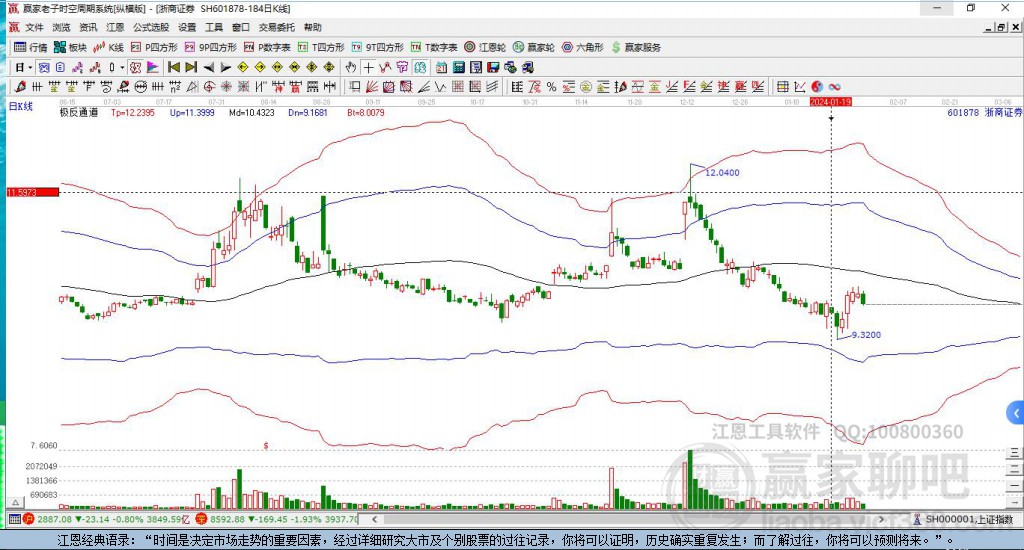Viewport: 1024px width, 550px height.
Task: Expand the 0 value dropdown arrow
Action: pyautogui.click(x=122, y=67)
